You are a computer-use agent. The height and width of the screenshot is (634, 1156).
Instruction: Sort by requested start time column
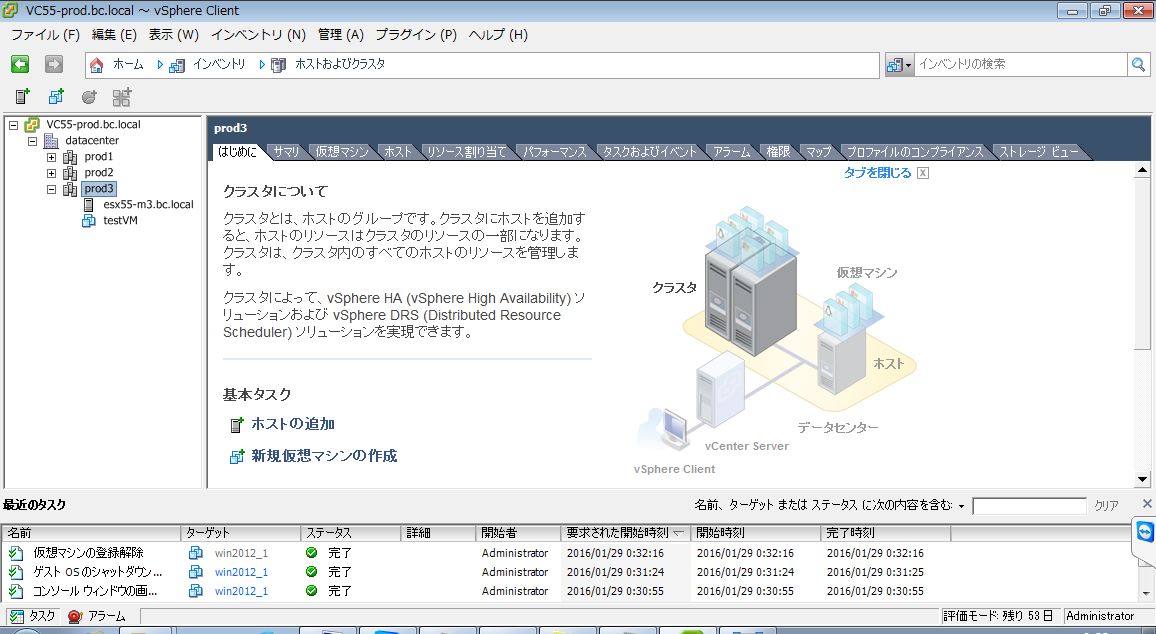tap(624, 532)
